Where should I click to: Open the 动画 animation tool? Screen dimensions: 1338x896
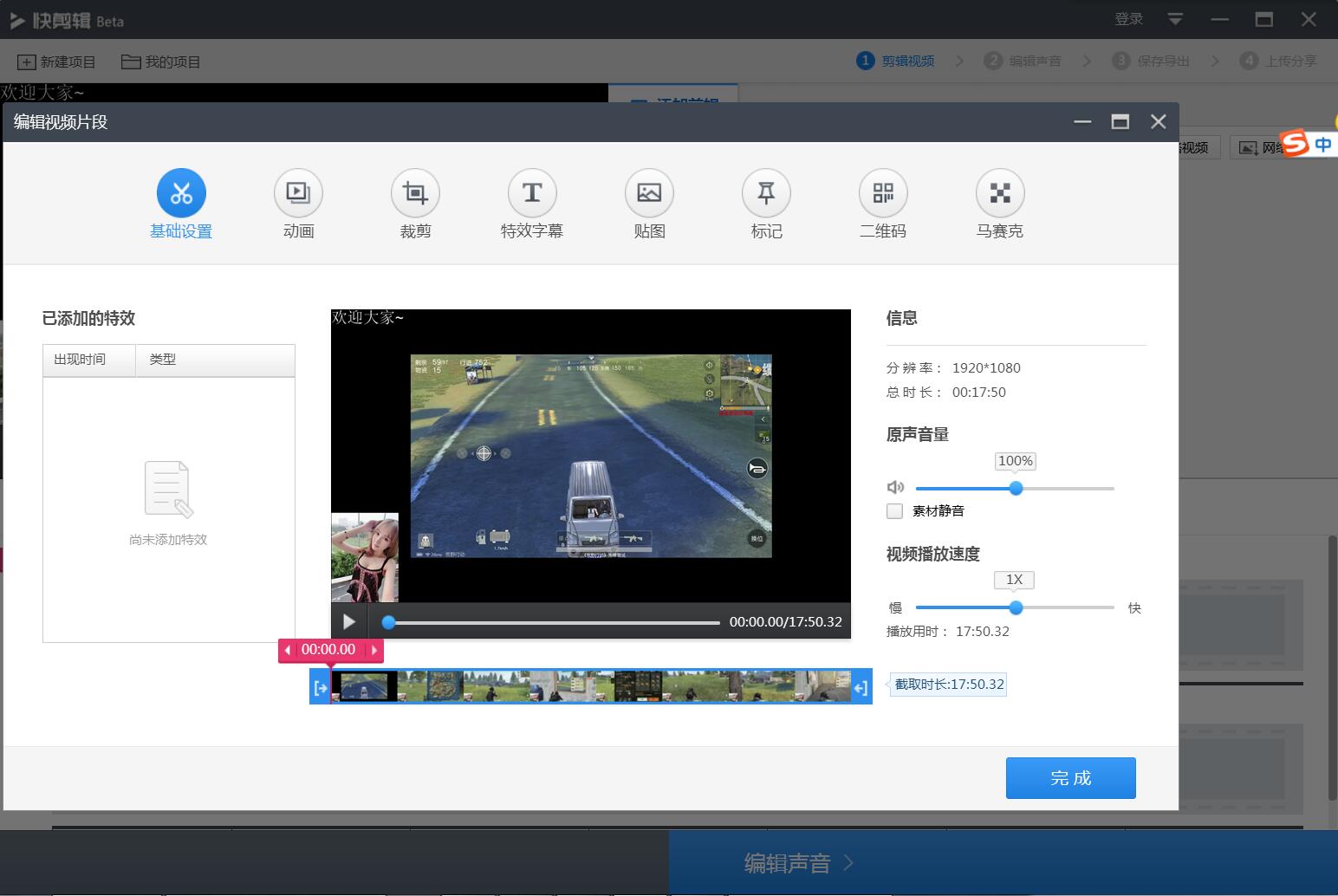point(298,192)
